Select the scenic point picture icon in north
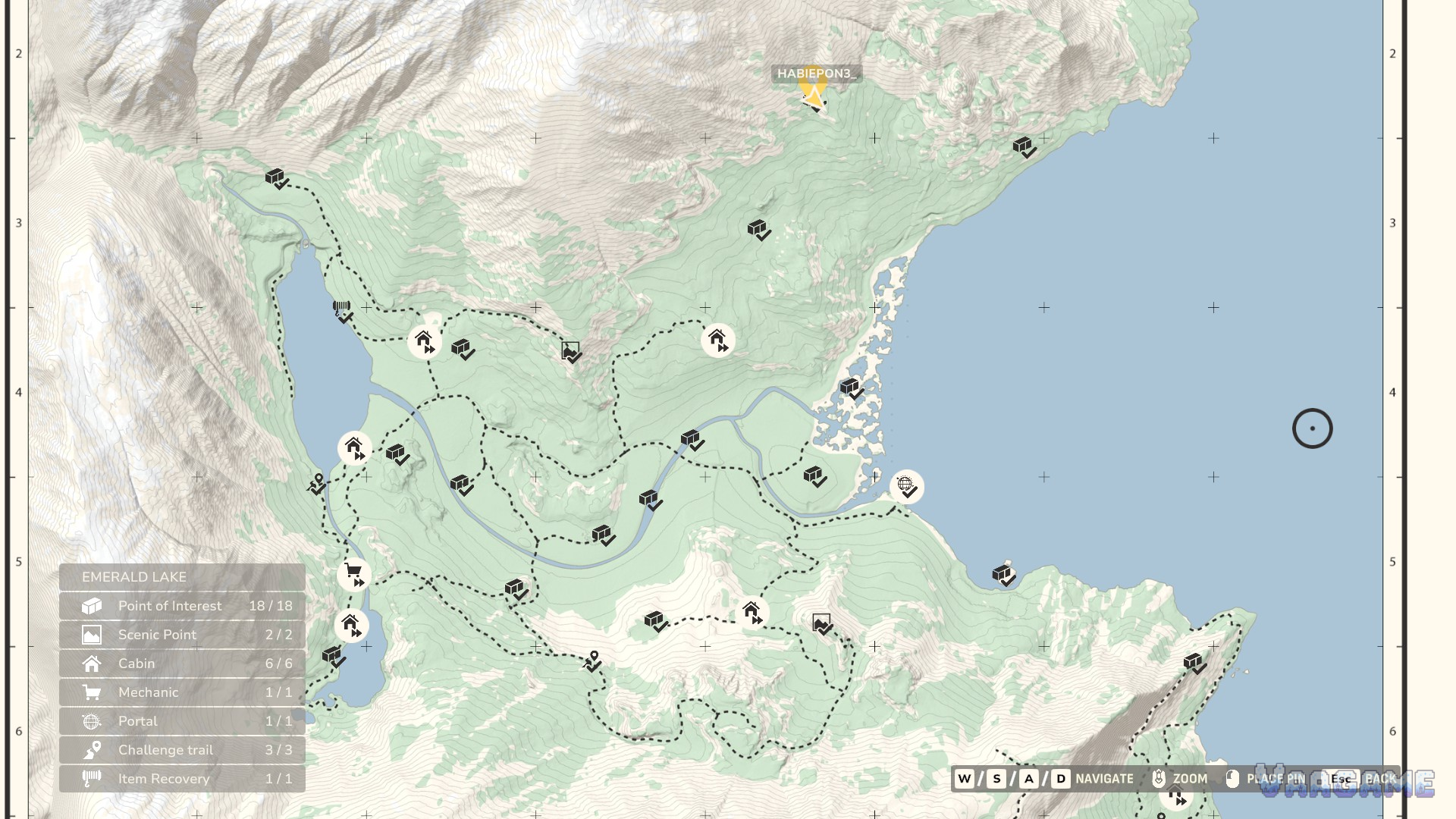 coord(571,351)
